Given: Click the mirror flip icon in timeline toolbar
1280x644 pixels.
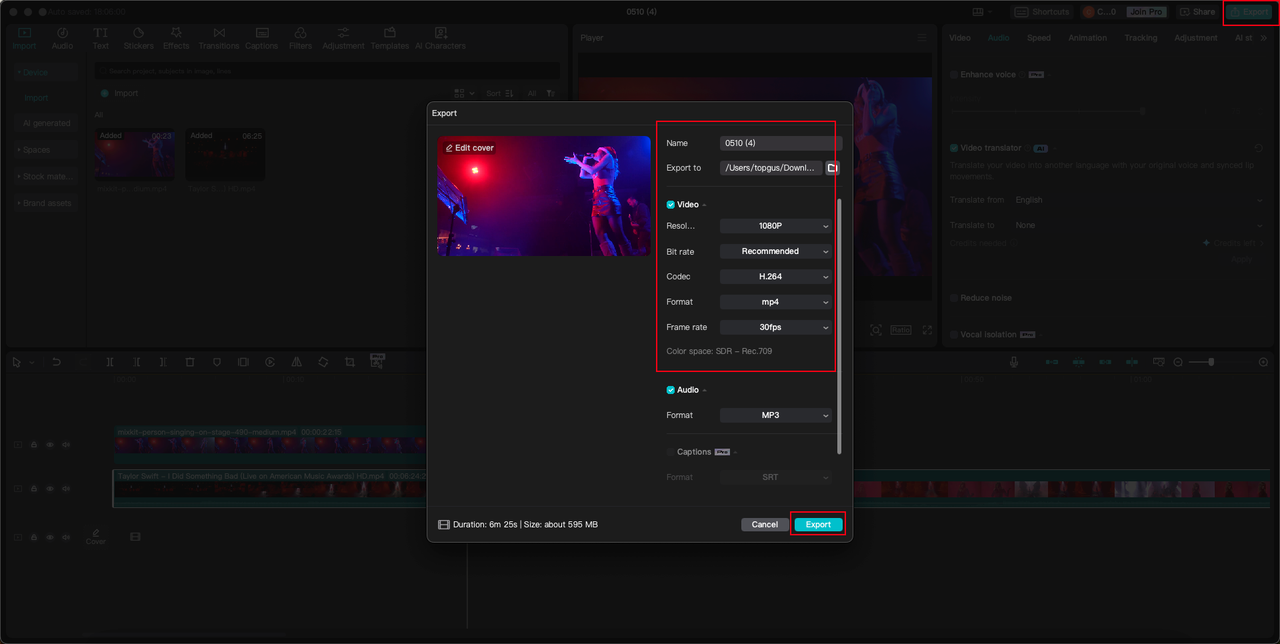Looking at the screenshot, I should click(x=297, y=362).
